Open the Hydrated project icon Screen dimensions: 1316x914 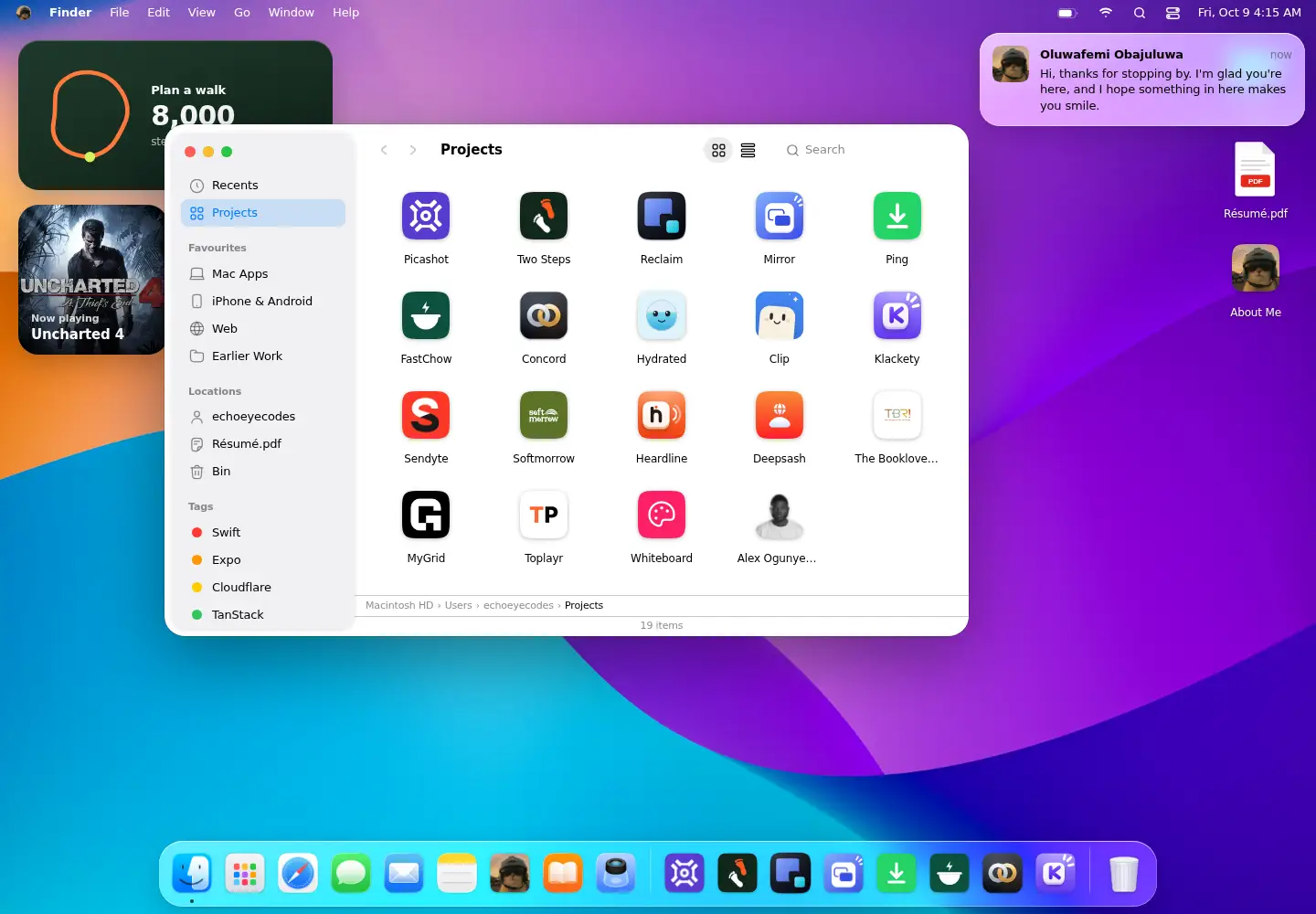[x=662, y=315]
